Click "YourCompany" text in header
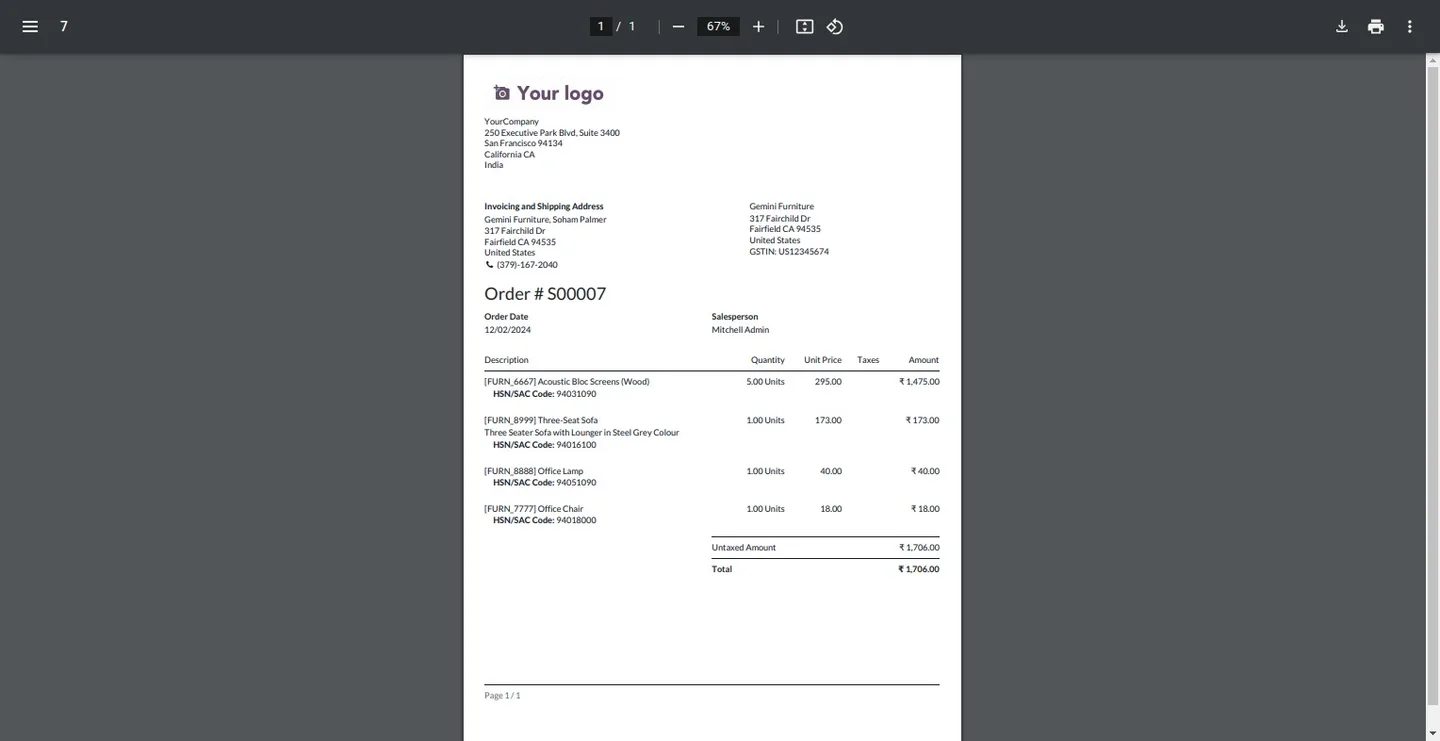The image size is (1440, 741). click(511, 122)
